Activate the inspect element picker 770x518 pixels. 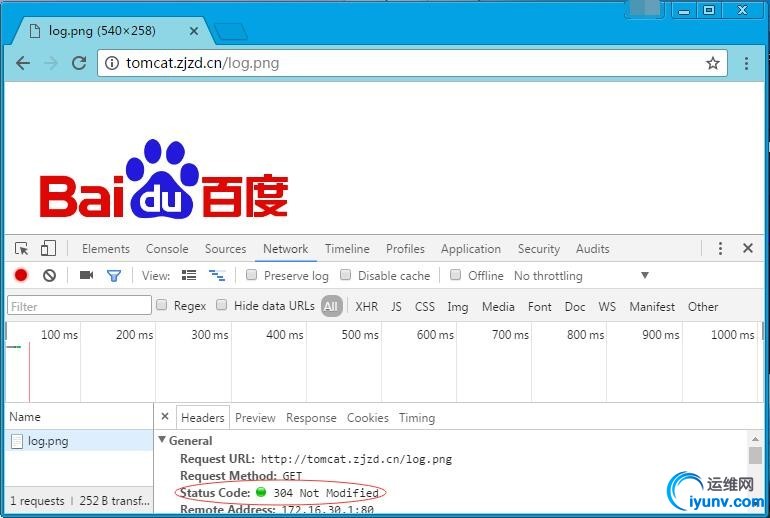coord(22,248)
